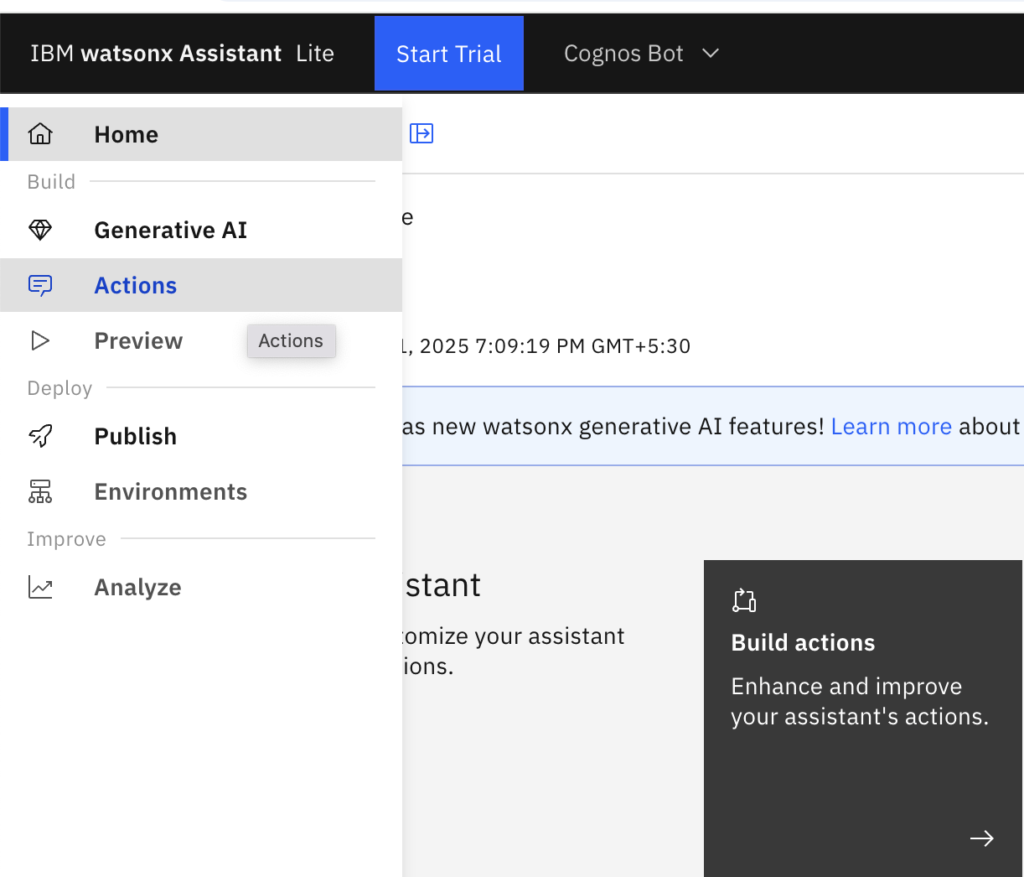Image resolution: width=1024 pixels, height=877 pixels.
Task: Click the 'Enhance and improve your assistant's actions.' text
Action: [x=859, y=701]
